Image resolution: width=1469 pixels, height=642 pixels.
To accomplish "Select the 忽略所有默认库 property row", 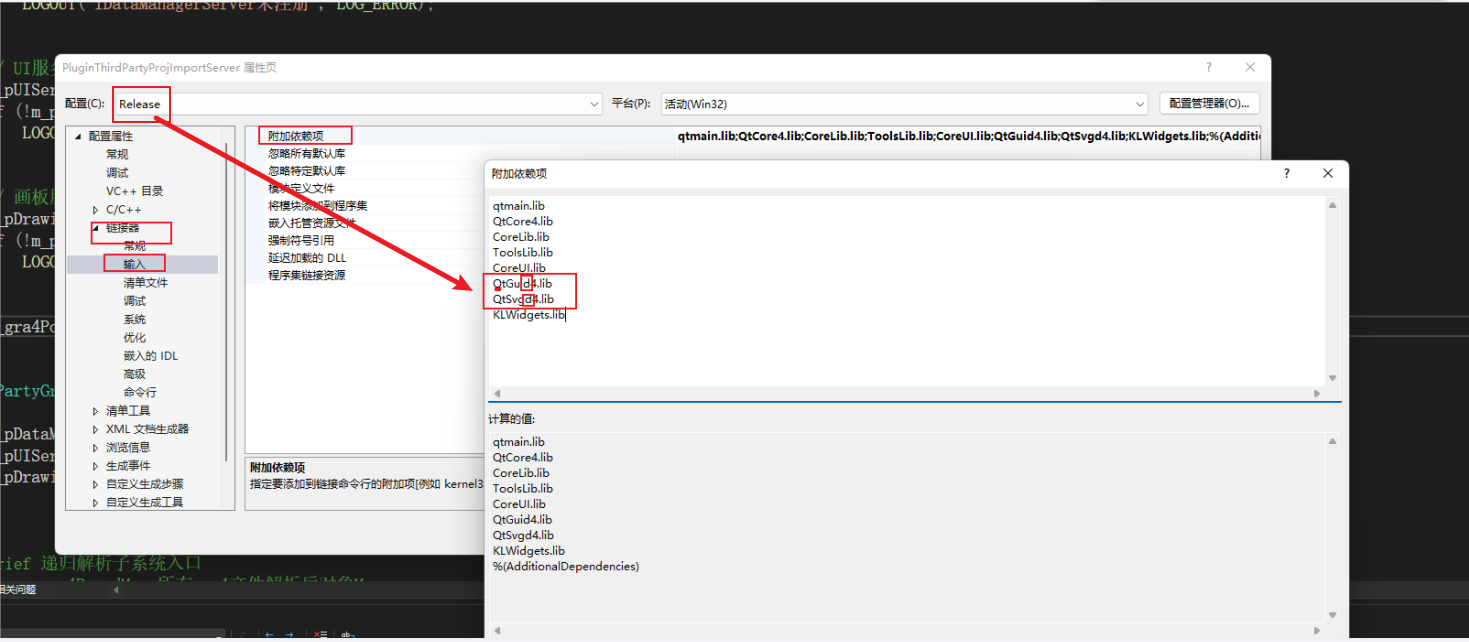I will [x=306, y=154].
